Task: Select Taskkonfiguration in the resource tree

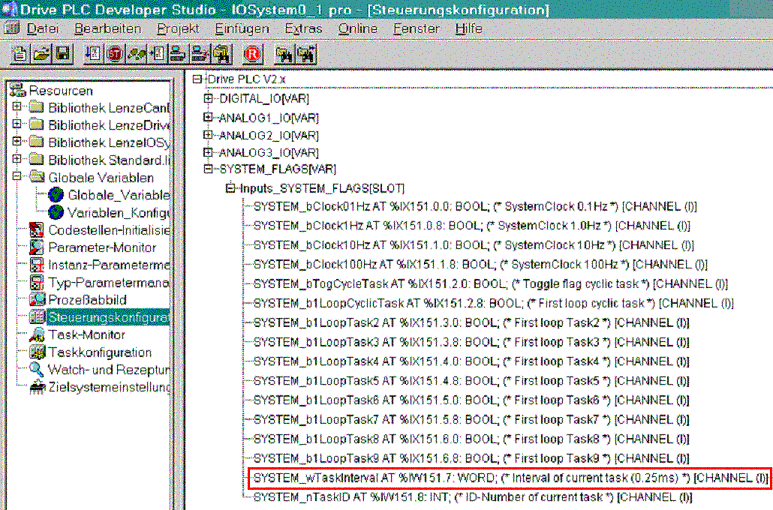Action: pyautogui.click(x=100, y=352)
